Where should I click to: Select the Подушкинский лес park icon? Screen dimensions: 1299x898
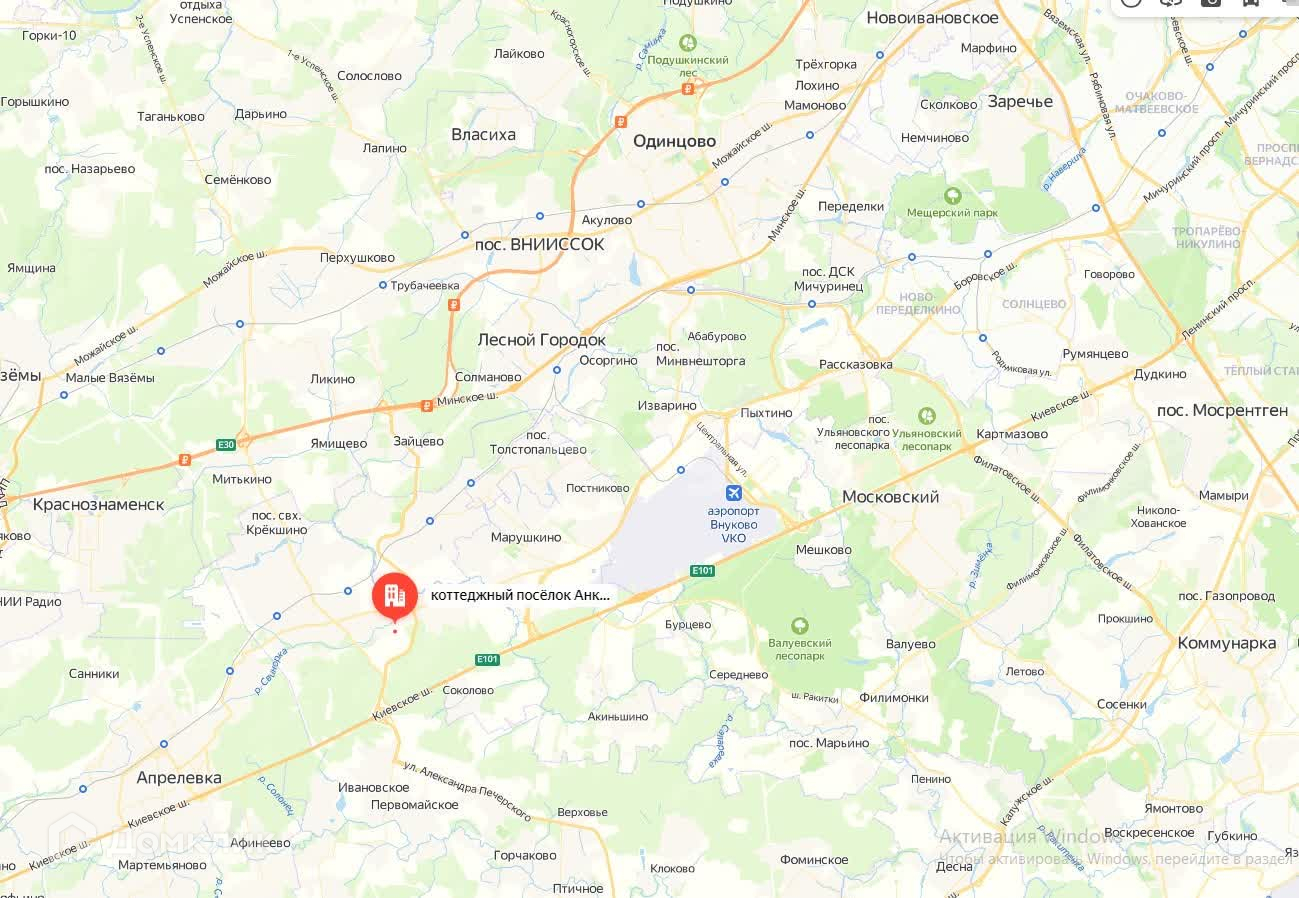(687, 43)
